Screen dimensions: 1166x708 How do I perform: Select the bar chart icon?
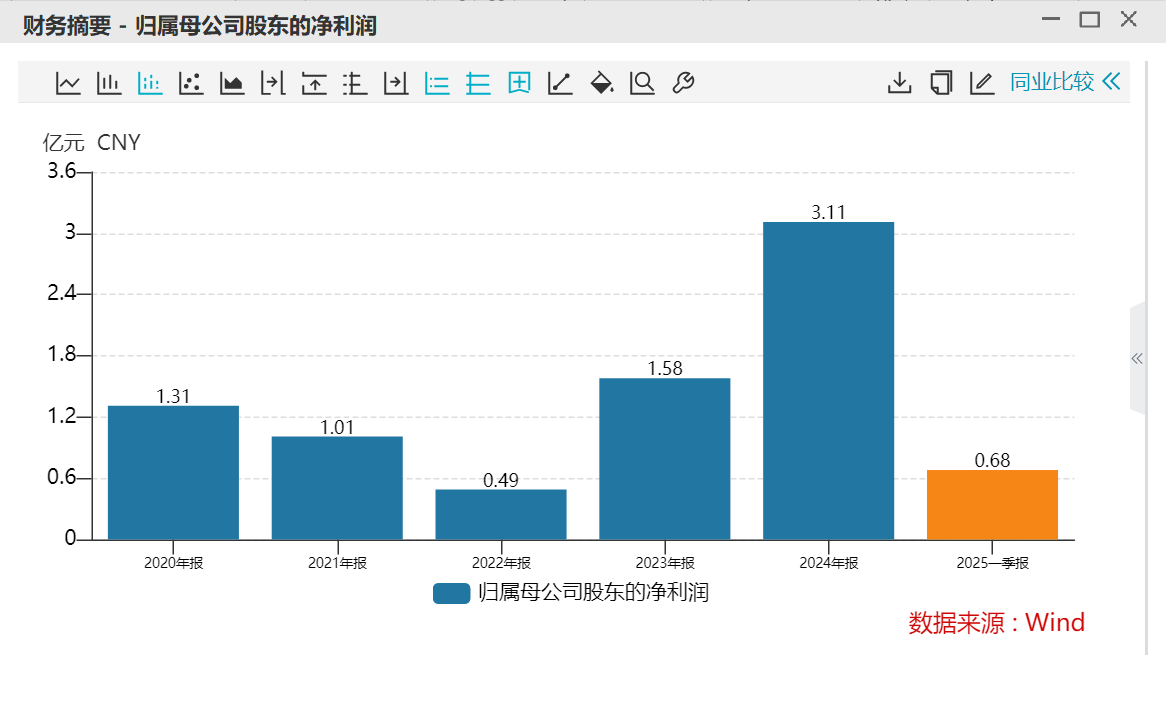pyautogui.click(x=109, y=83)
